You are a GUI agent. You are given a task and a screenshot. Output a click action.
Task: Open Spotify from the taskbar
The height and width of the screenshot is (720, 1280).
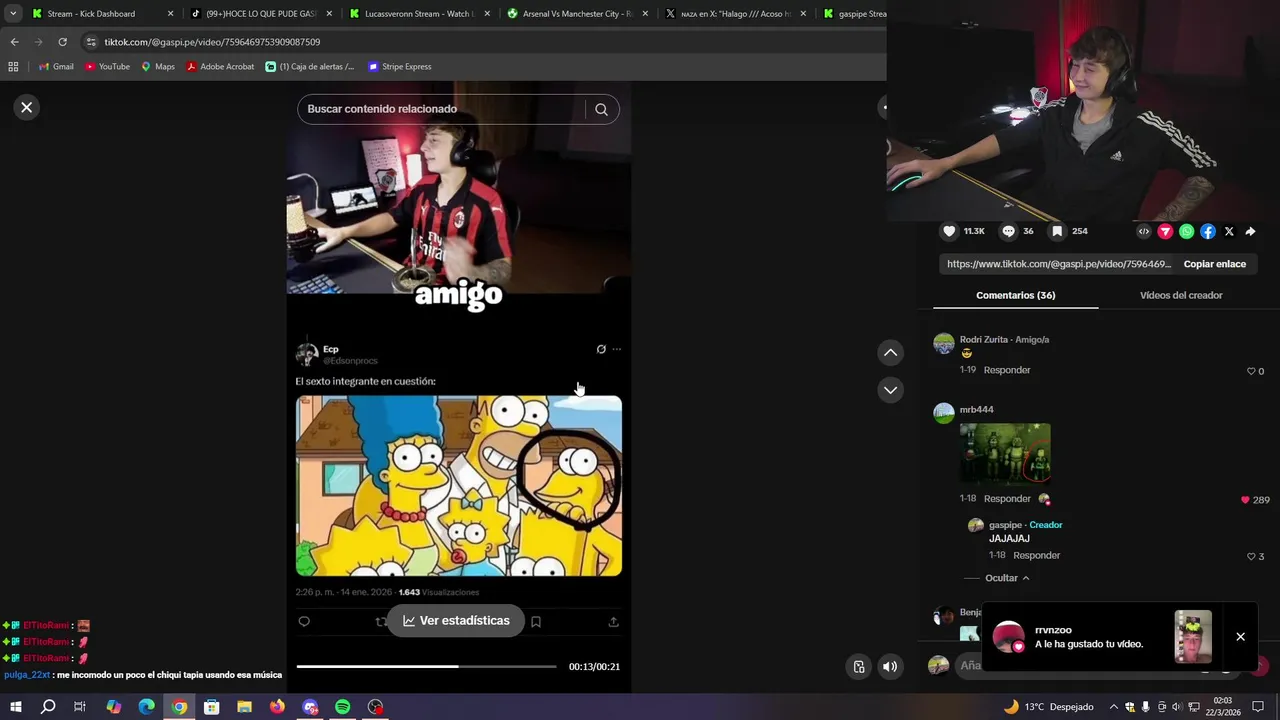tap(342, 707)
